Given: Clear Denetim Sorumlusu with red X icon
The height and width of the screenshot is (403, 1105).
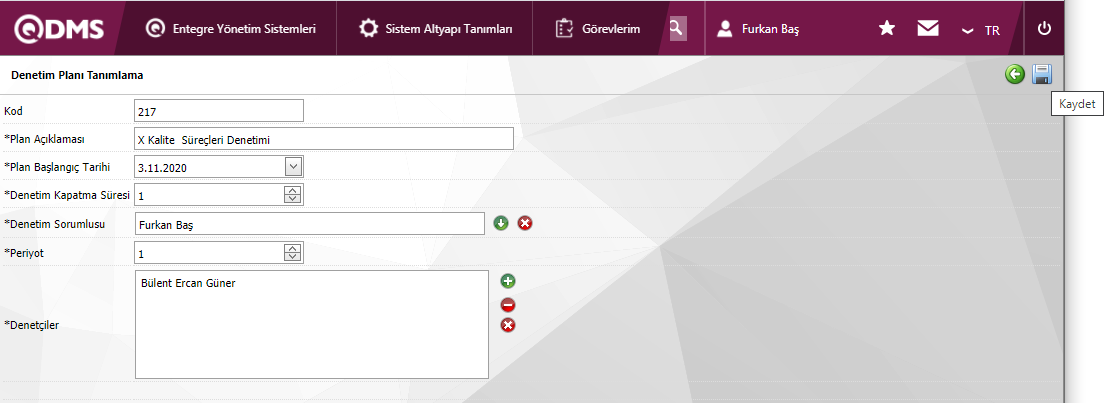Looking at the screenshot, I should point(524,222).
